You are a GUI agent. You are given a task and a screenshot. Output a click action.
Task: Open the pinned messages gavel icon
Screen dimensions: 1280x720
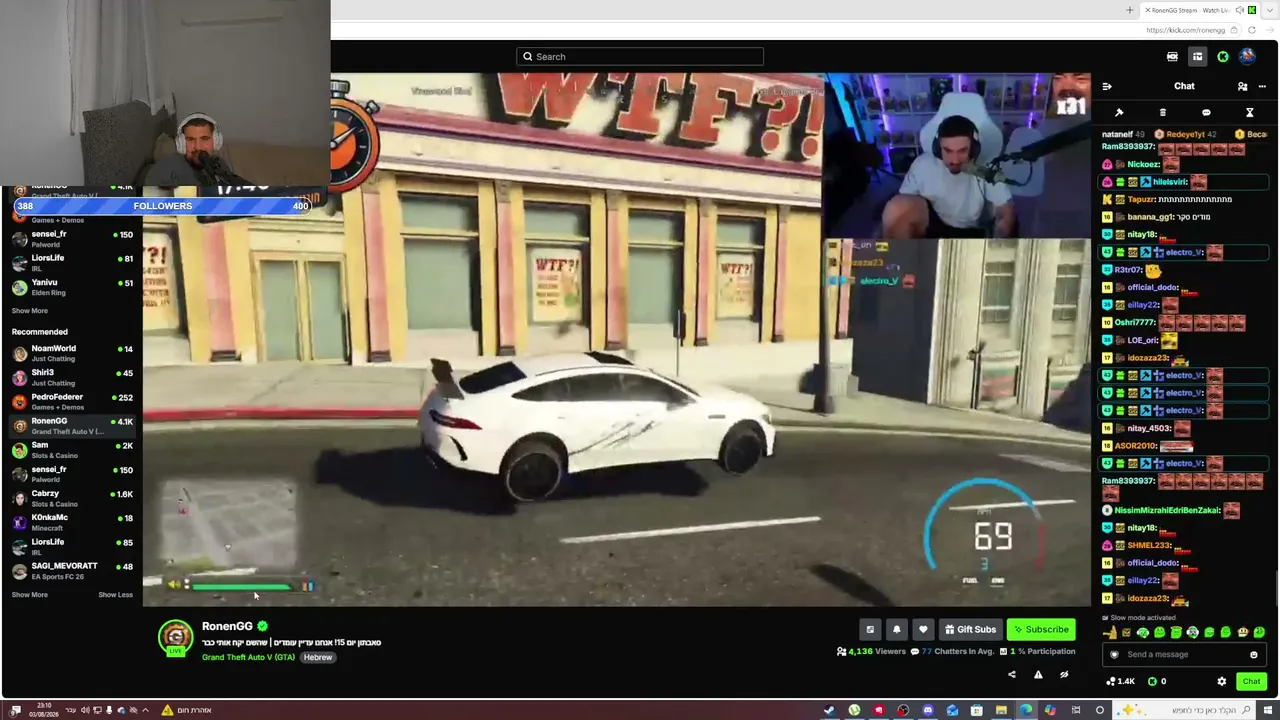[1119, 112]
